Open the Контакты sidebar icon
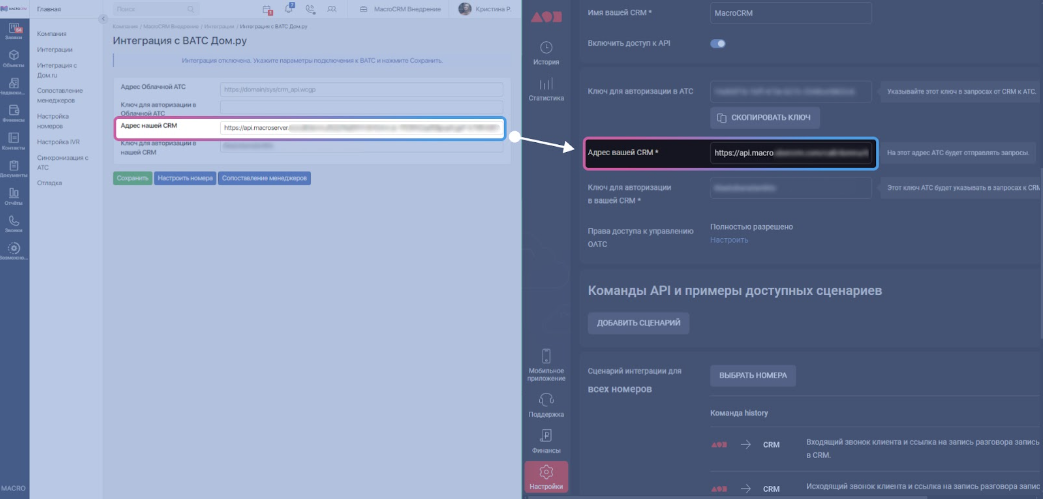 coord(14,141)
